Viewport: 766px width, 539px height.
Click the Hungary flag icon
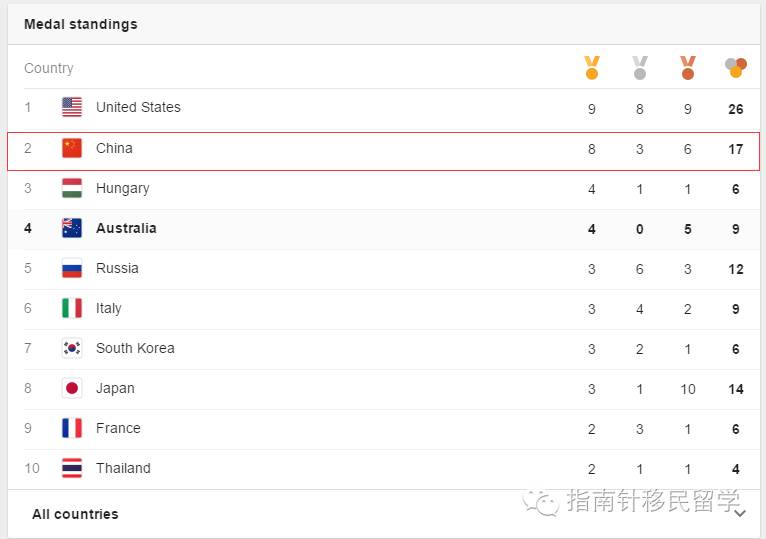[72, 188]
